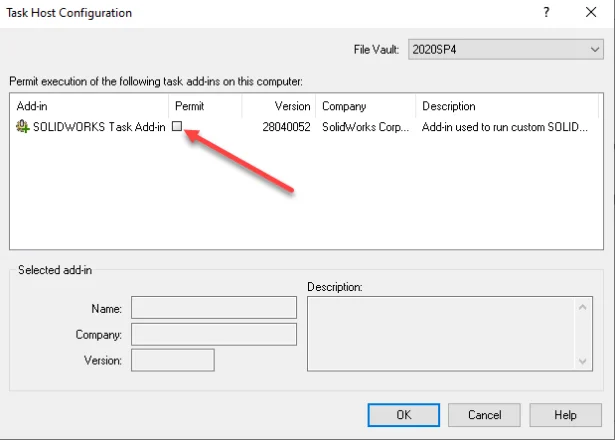This screenshot has width=615, height=440.
Task: Open the File Vault dropdown showing 2020SP4
Action: point(506,49)
